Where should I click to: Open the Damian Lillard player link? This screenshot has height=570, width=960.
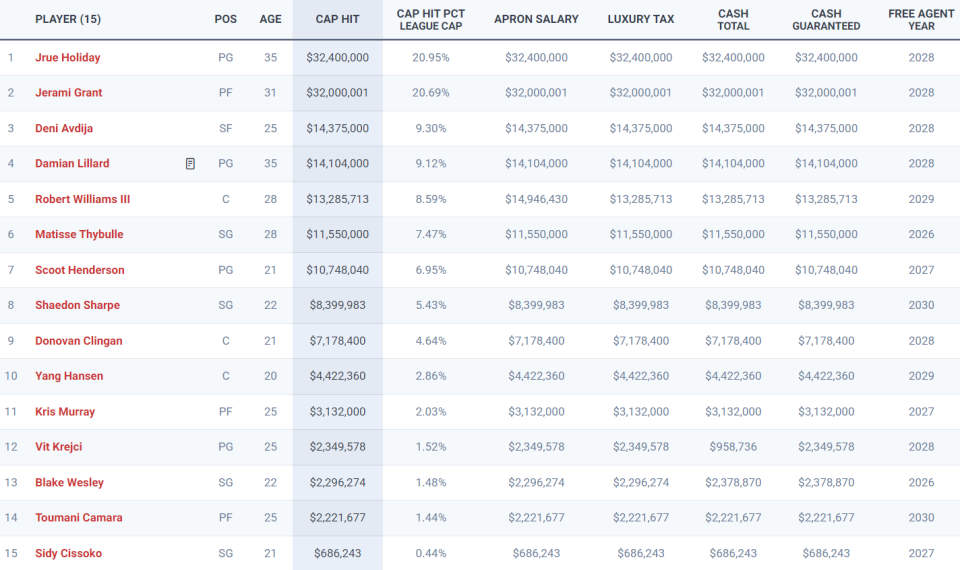72,163
